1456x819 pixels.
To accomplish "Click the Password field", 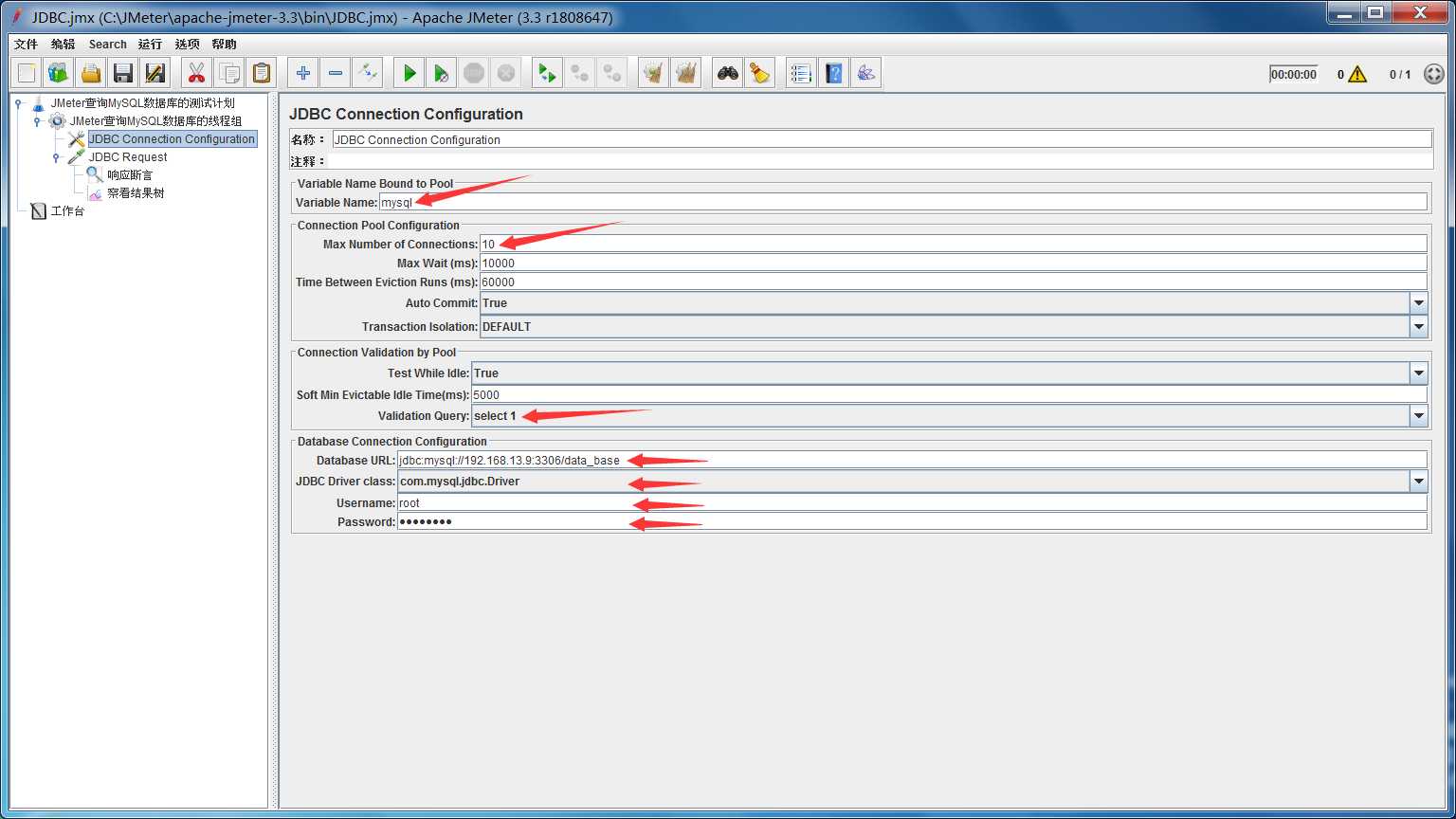I will click(912, 521).
